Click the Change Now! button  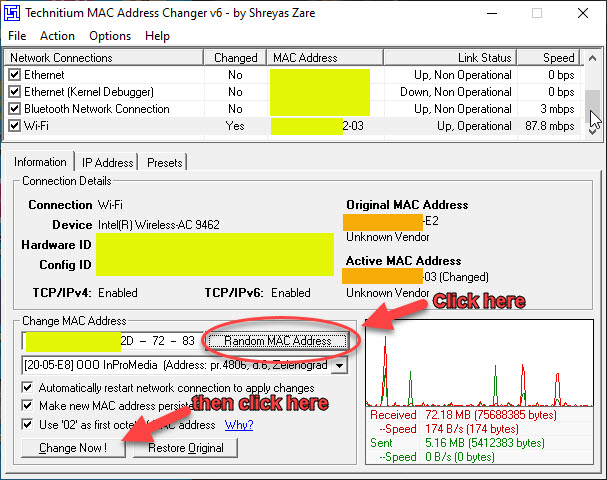tap(73, 448)
